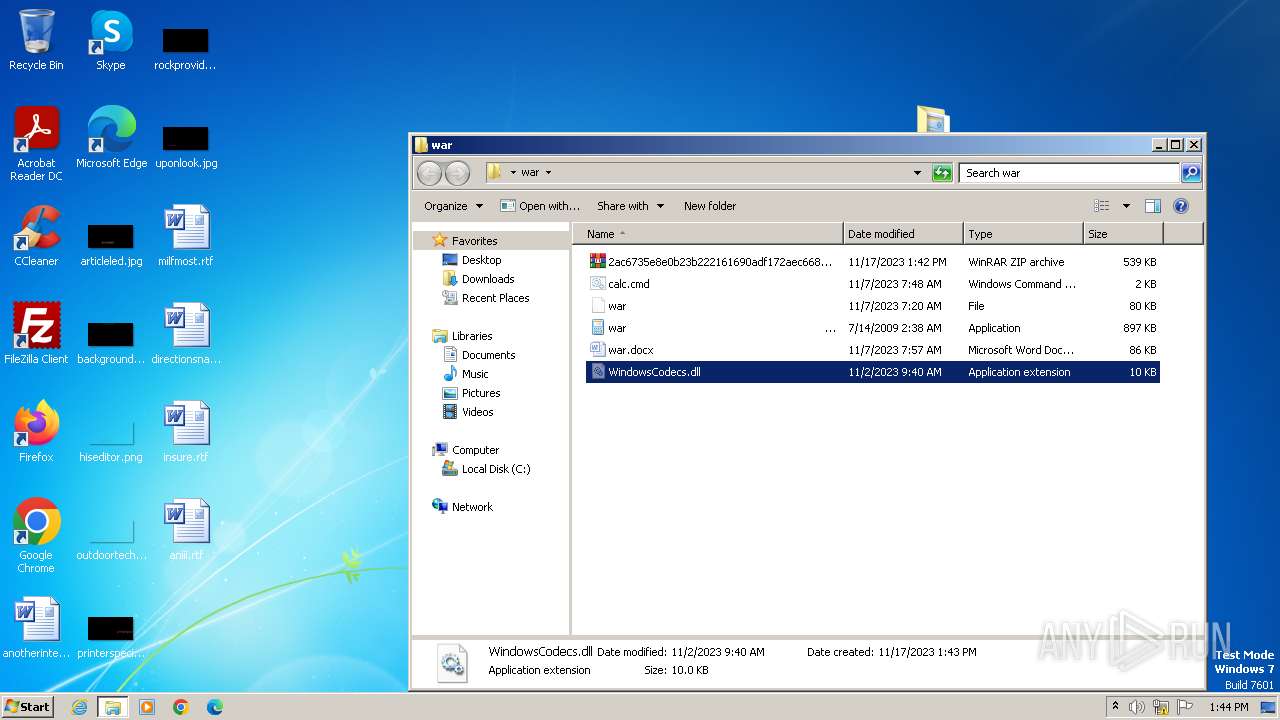Open view options dropdown arrow
This screenshot has width=1280, height=720.
click(x=1126, y=206)
